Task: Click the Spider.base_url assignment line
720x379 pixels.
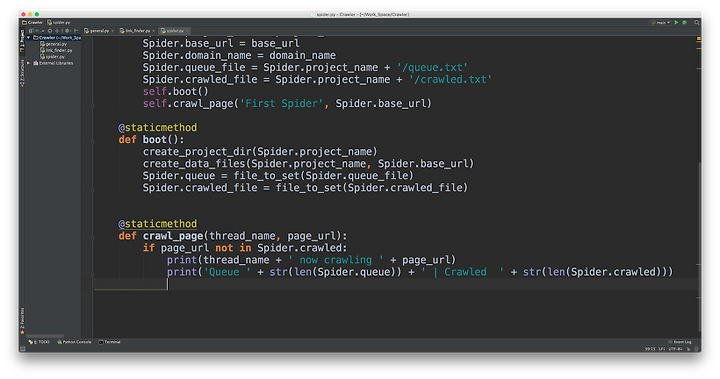Action: coord(221,44)
